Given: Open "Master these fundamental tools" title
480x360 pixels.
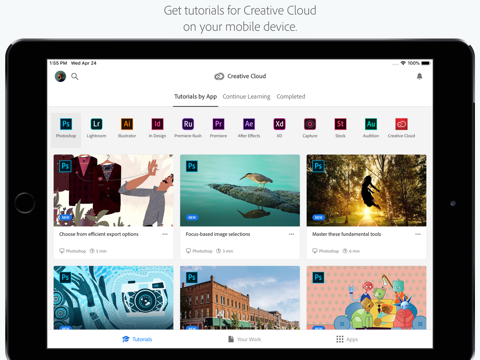Looking at the screenshot, I should 347,234.
